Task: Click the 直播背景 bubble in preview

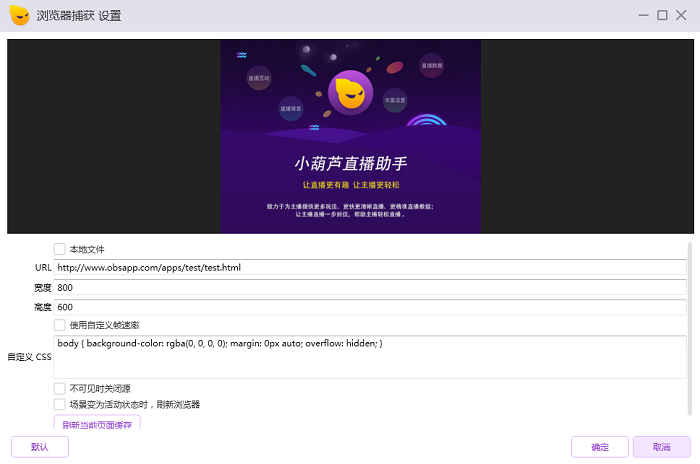Action: point(291,109)
